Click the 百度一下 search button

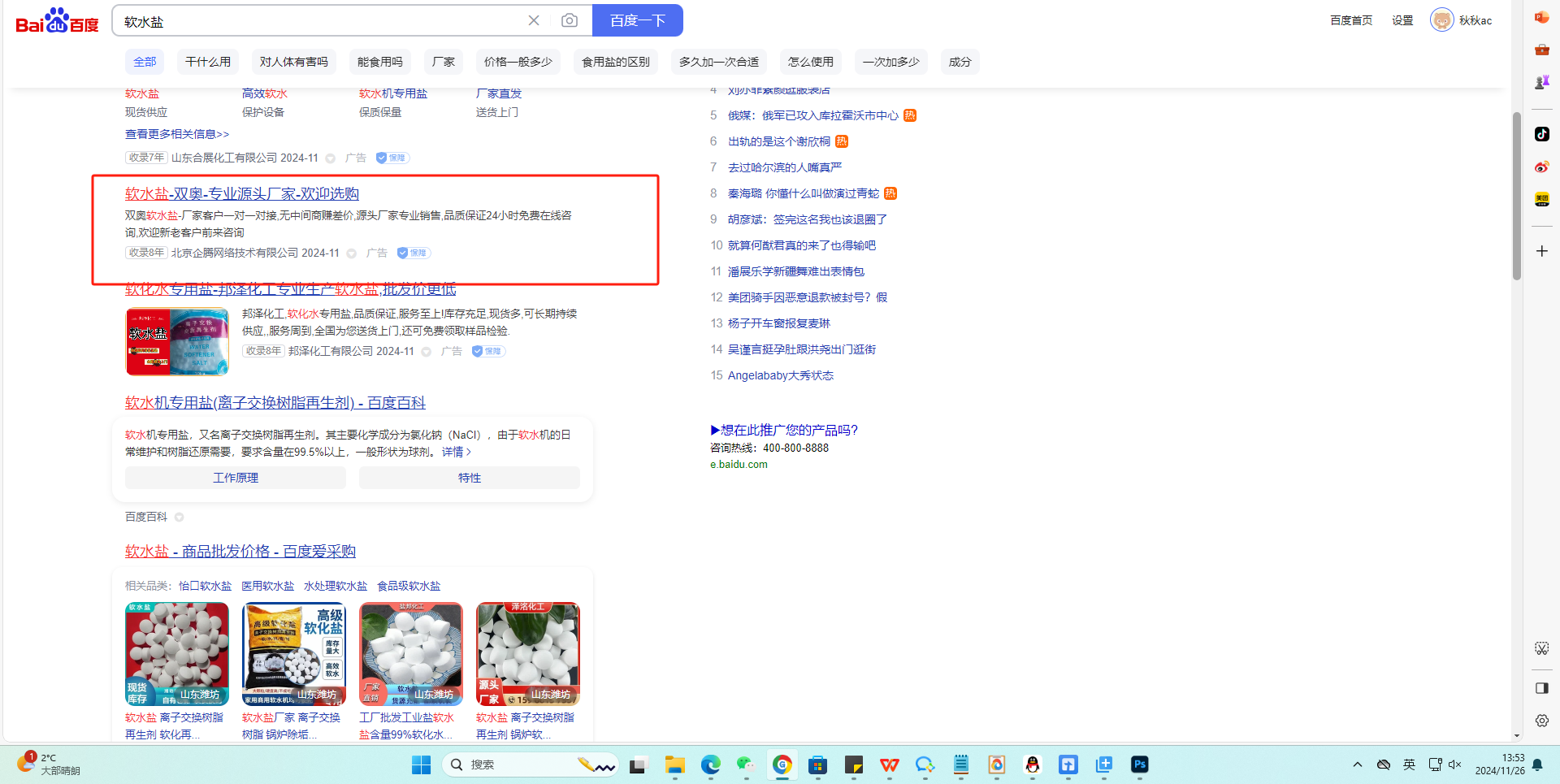pyautogui.click(x=638, y=20)
